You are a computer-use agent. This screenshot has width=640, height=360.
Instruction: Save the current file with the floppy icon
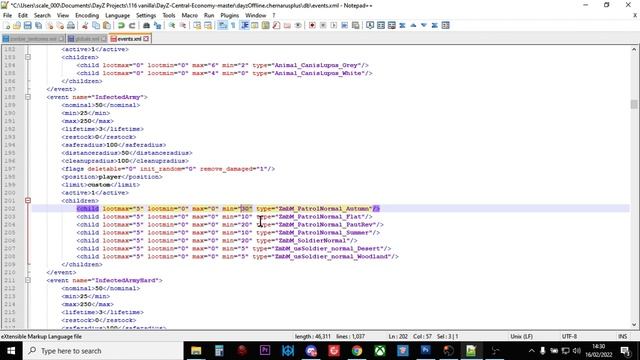point(27,25)
